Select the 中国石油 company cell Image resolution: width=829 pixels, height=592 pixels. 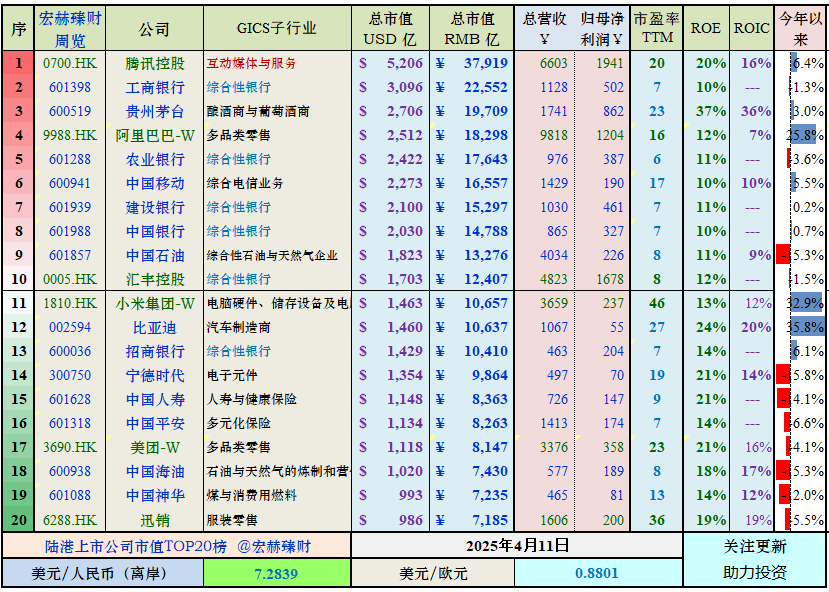tap(154, 255)
